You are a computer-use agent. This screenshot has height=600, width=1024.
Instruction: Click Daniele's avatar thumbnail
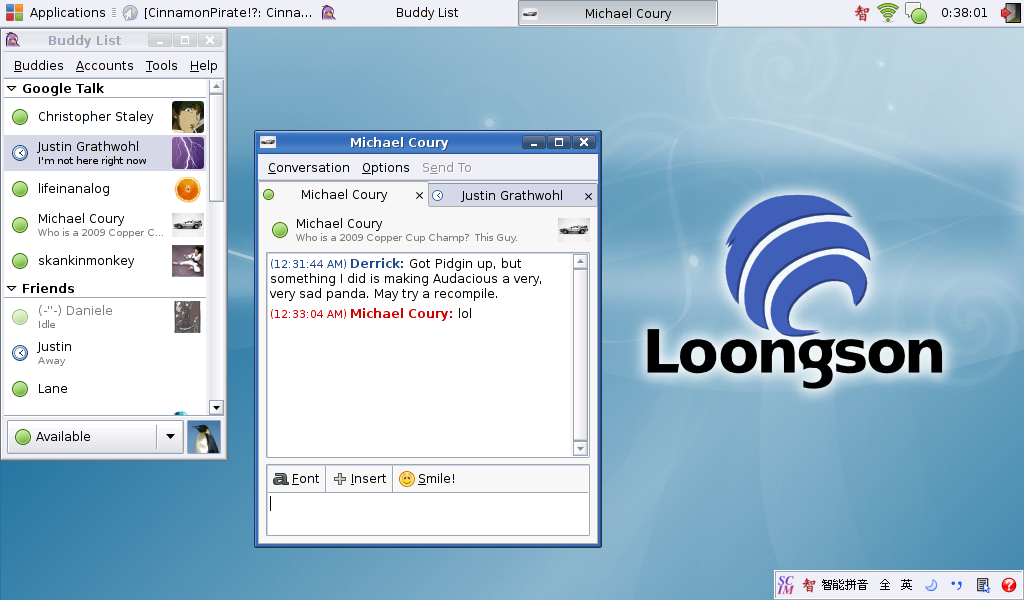click(x=187, y=317)
